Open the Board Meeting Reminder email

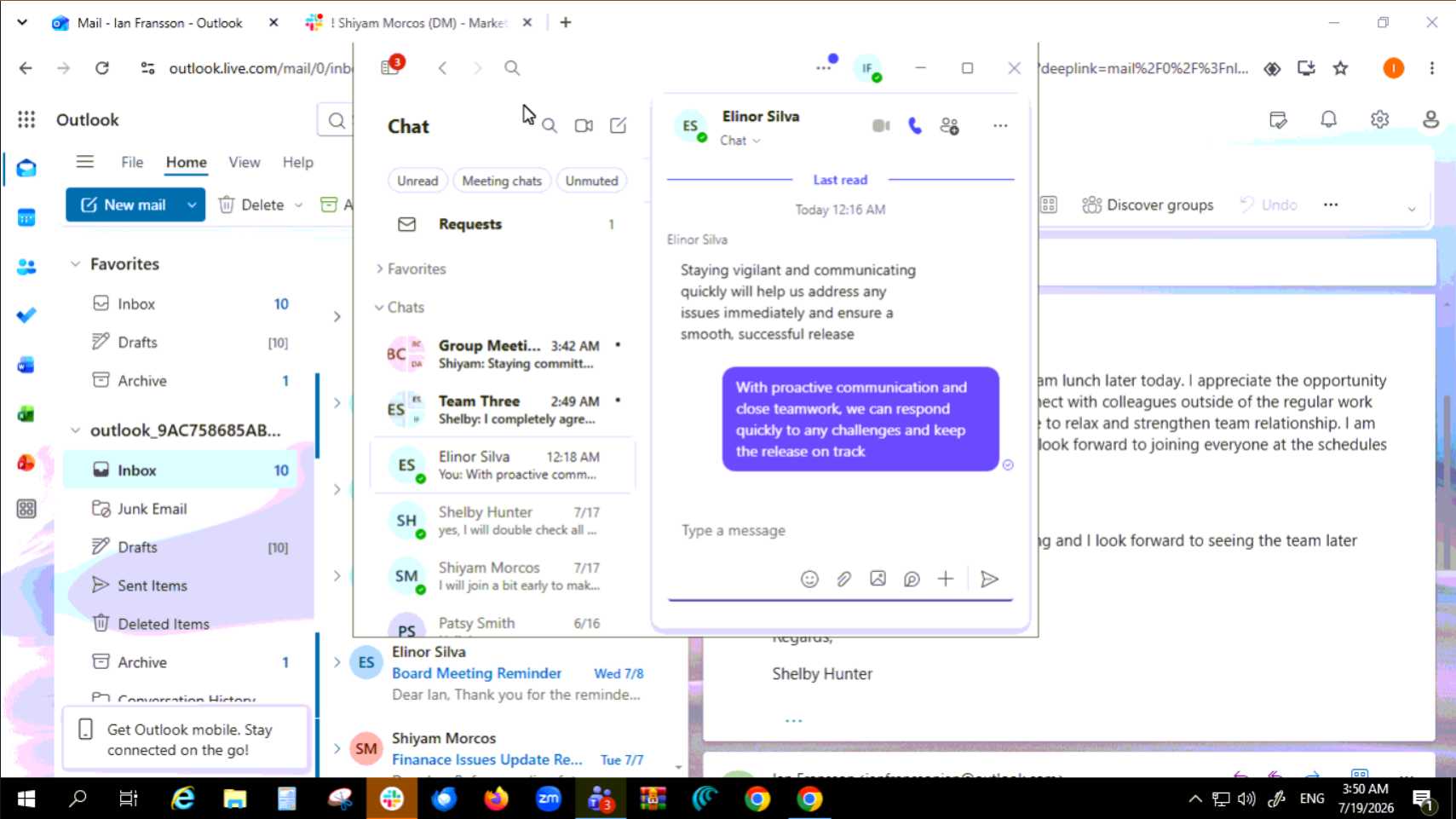(x=503, y=673)
